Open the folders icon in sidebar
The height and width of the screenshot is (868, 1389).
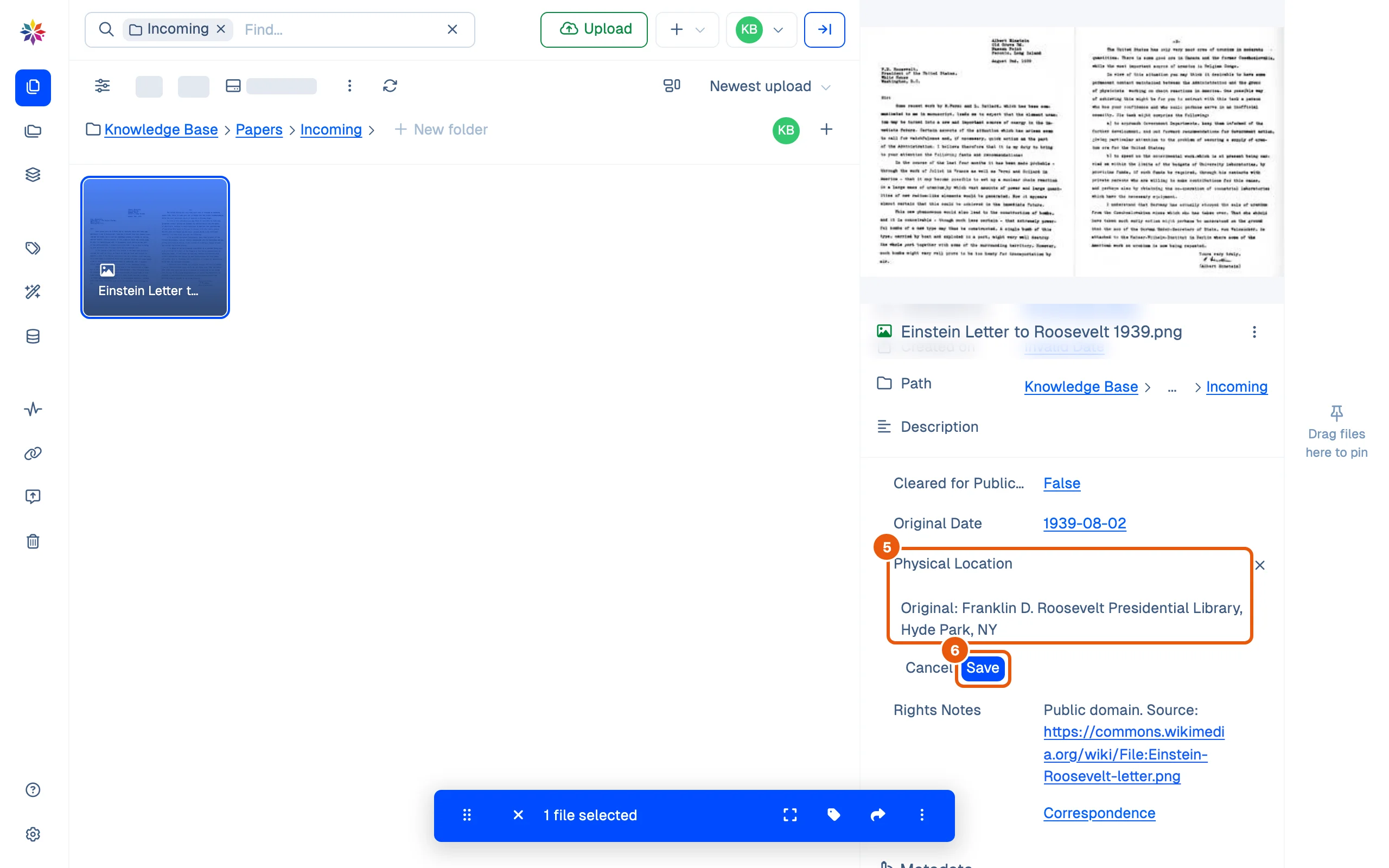[x=33, y=131]
